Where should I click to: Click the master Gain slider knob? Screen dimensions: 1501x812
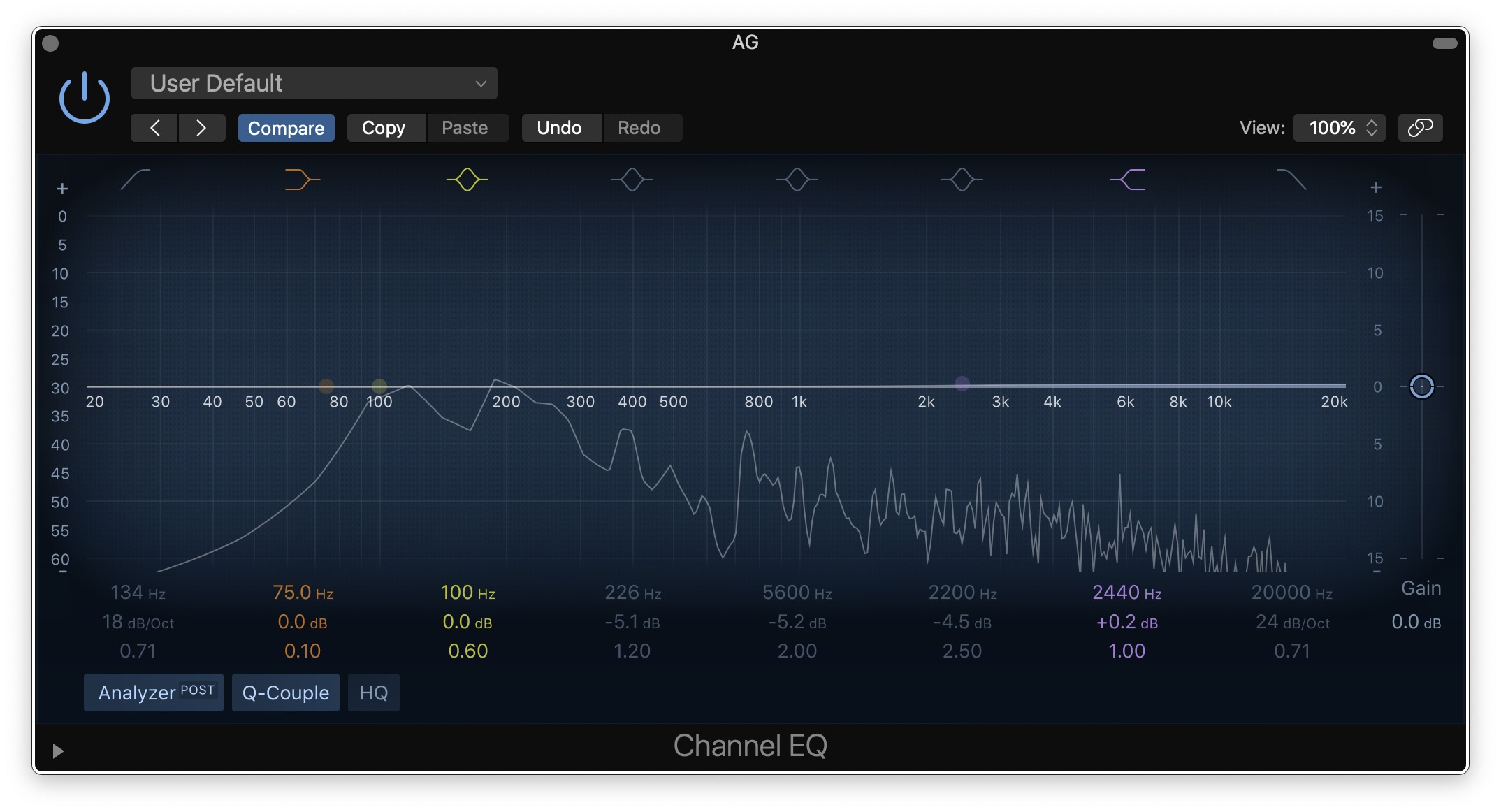click(1421, 386)
